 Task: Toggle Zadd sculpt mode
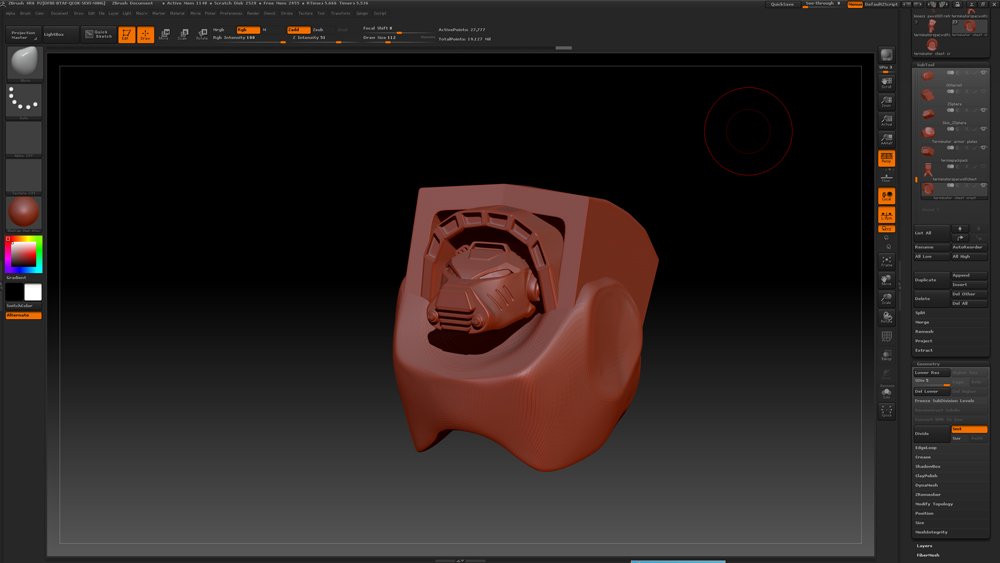[x=297, y=30]
